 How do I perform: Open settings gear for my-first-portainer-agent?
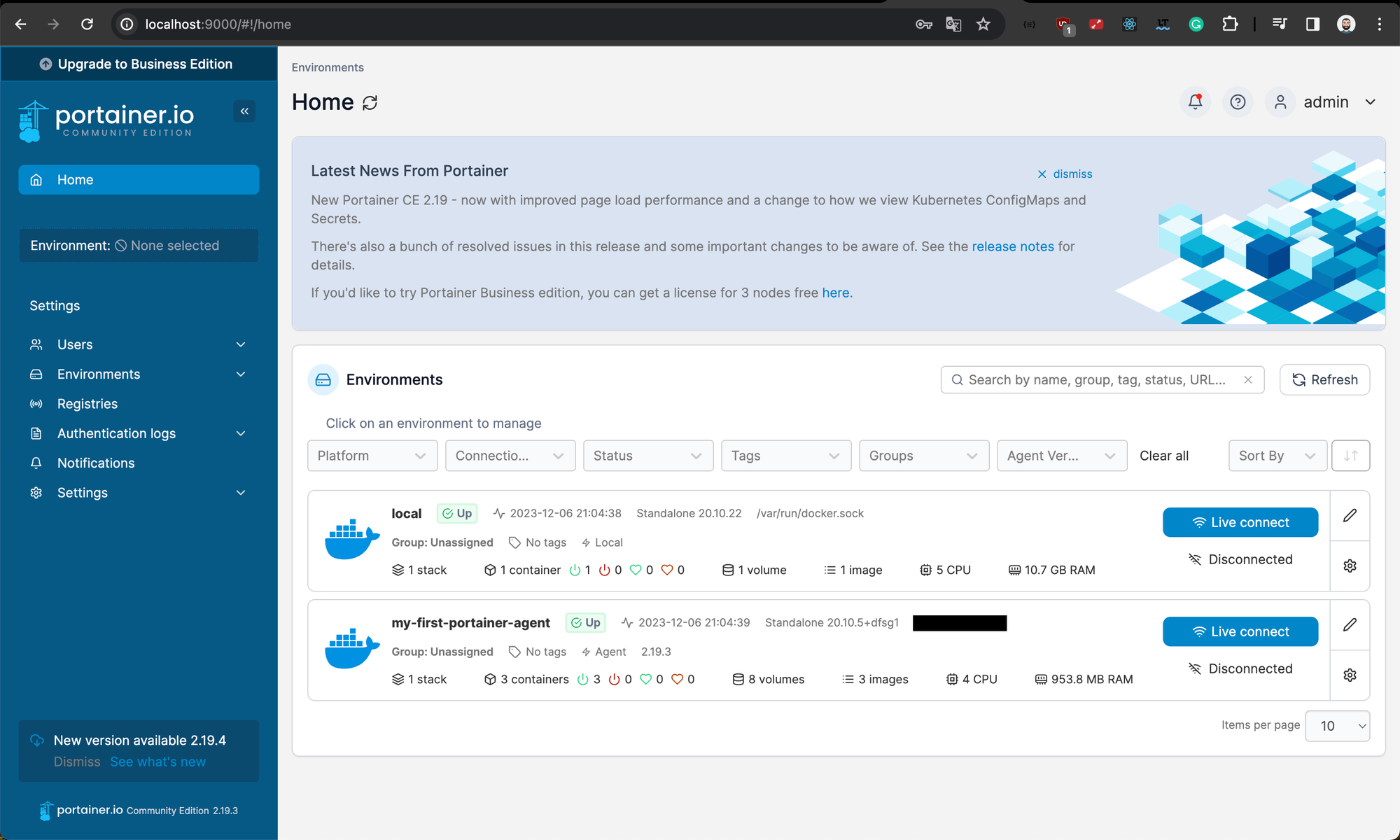click(x=1350, y=675)
